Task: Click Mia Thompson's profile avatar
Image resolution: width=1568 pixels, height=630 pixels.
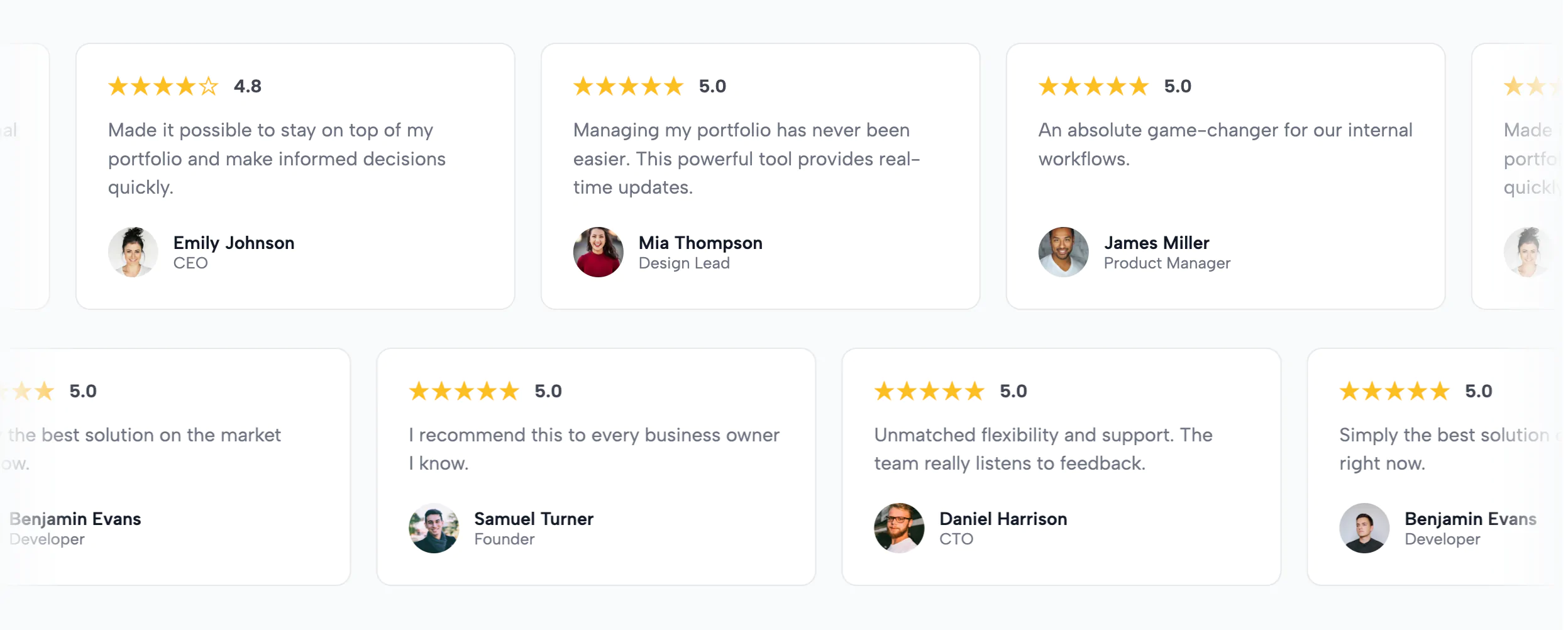Action: 598,251
